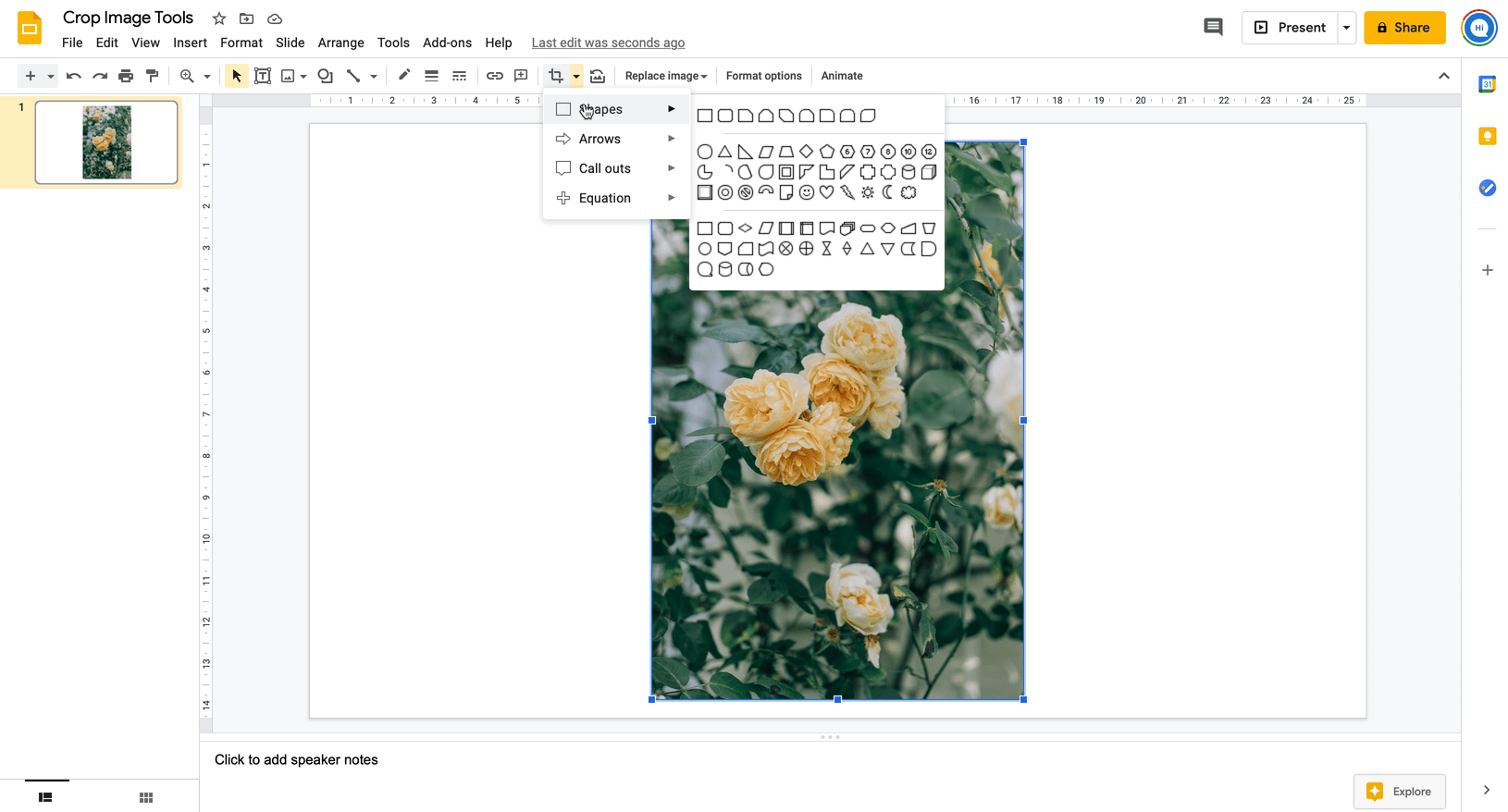Print the presentation using printer icon

click(126, 76)
